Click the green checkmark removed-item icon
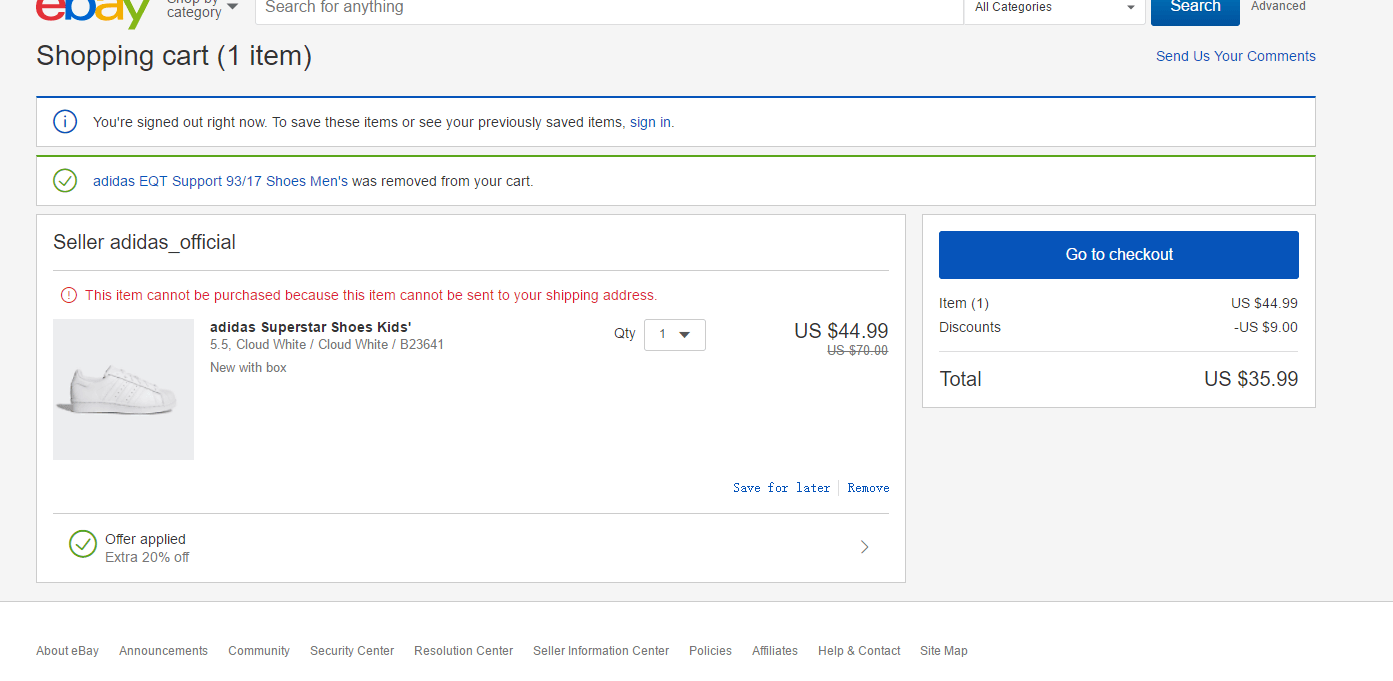 click(x=65, y=181)
